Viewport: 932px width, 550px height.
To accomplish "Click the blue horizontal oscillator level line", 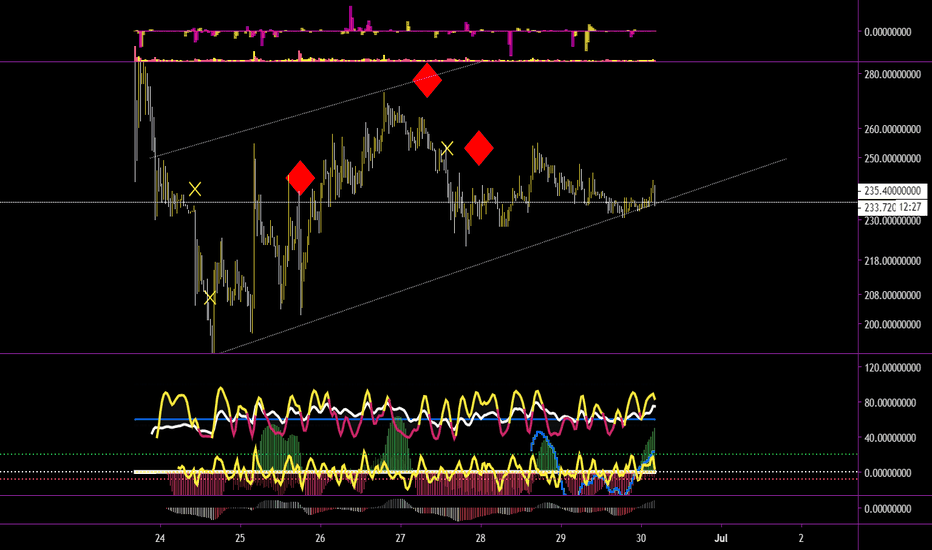I will [395, 419].
